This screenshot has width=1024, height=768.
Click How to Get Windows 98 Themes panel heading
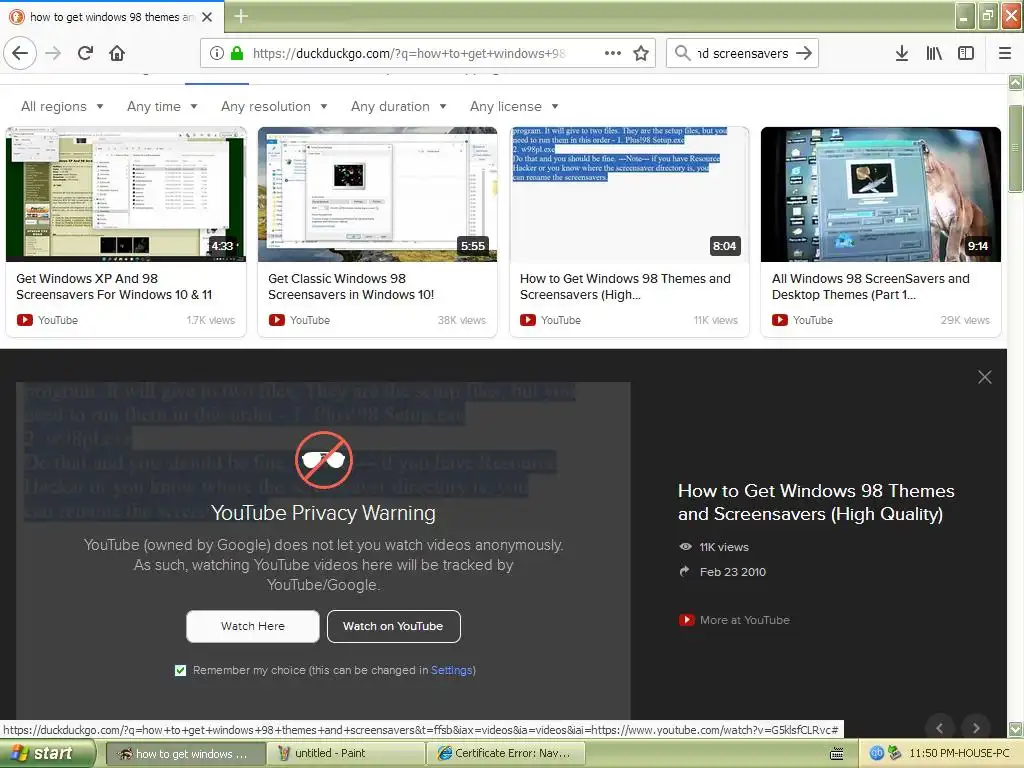coord(816,502)
